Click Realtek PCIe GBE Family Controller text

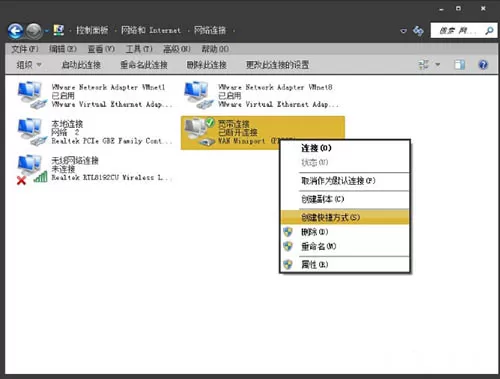coord(112,141)
